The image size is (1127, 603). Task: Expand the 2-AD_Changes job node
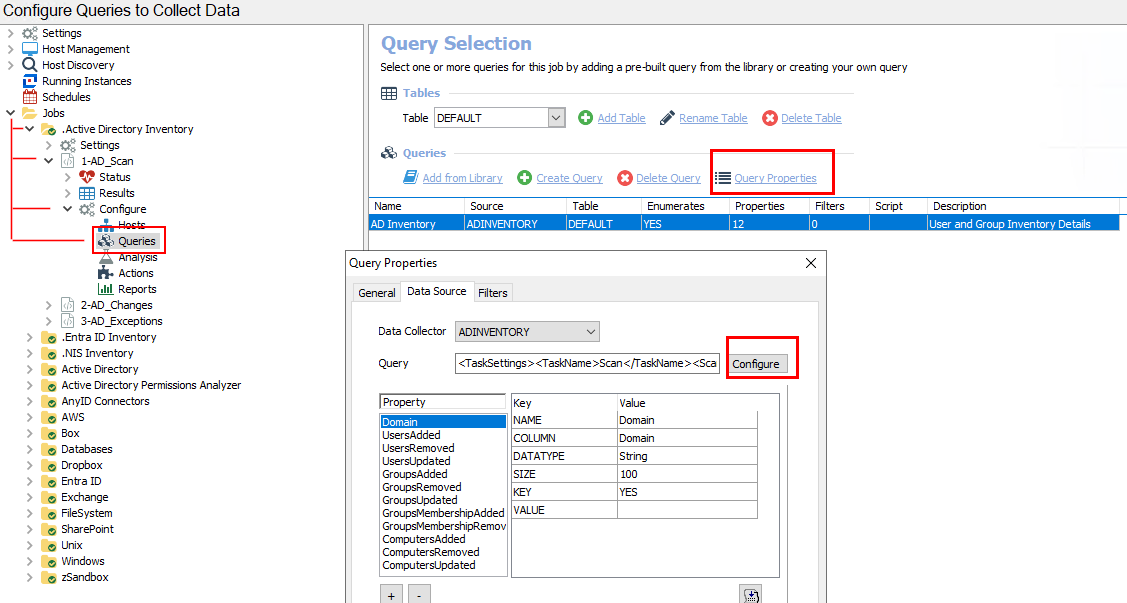click(x=49, y=305)
